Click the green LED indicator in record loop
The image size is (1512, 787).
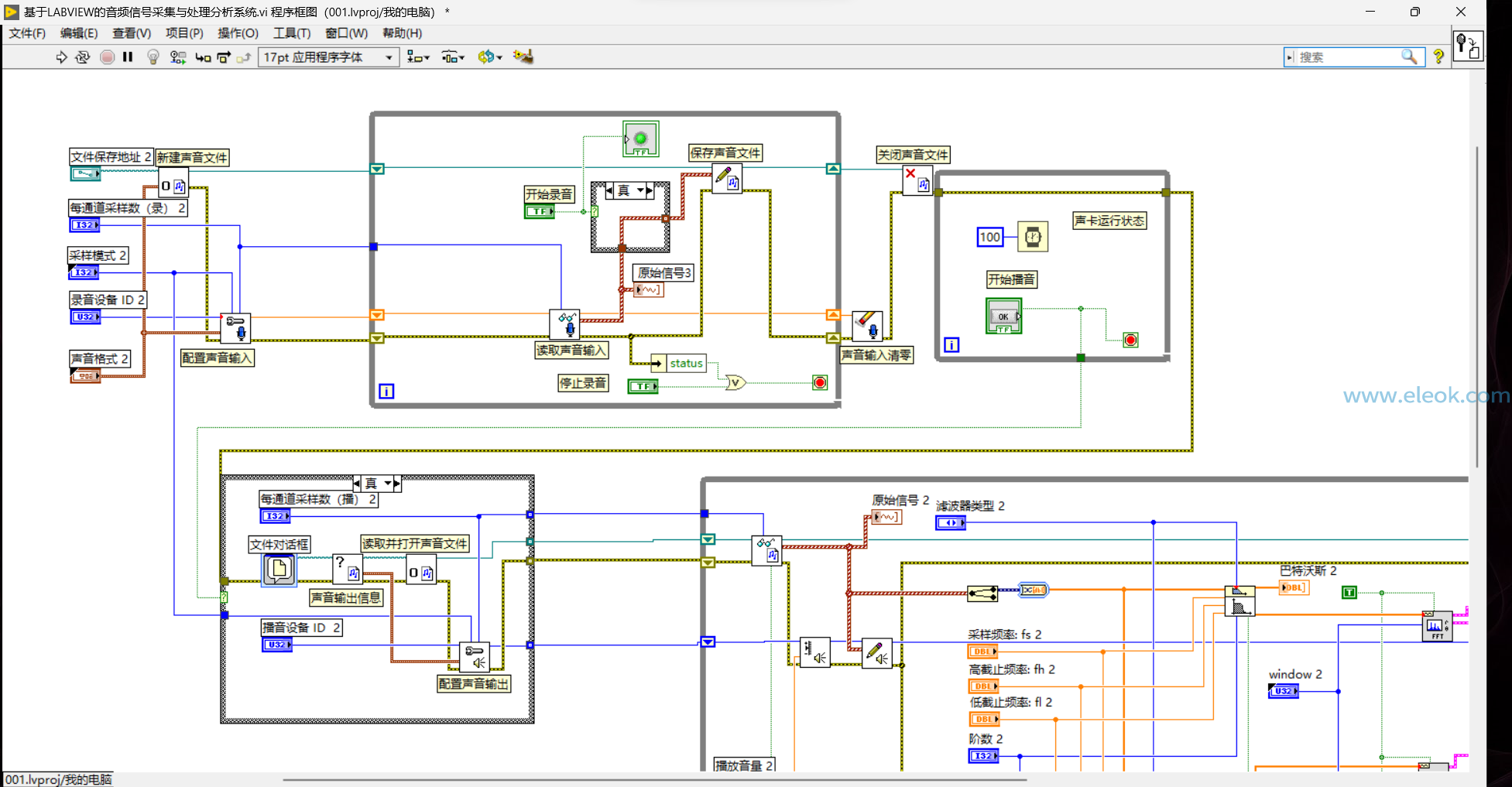tap(640, 139)
